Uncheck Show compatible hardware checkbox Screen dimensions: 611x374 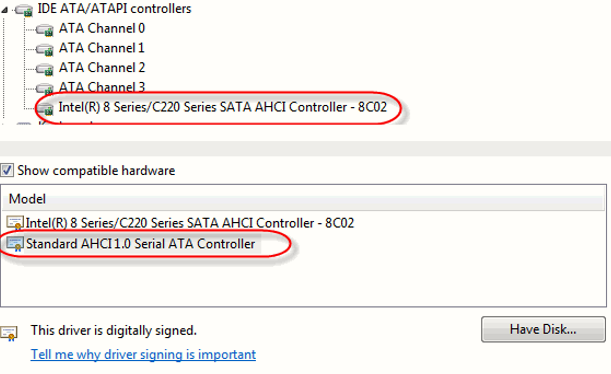(7, 170)
